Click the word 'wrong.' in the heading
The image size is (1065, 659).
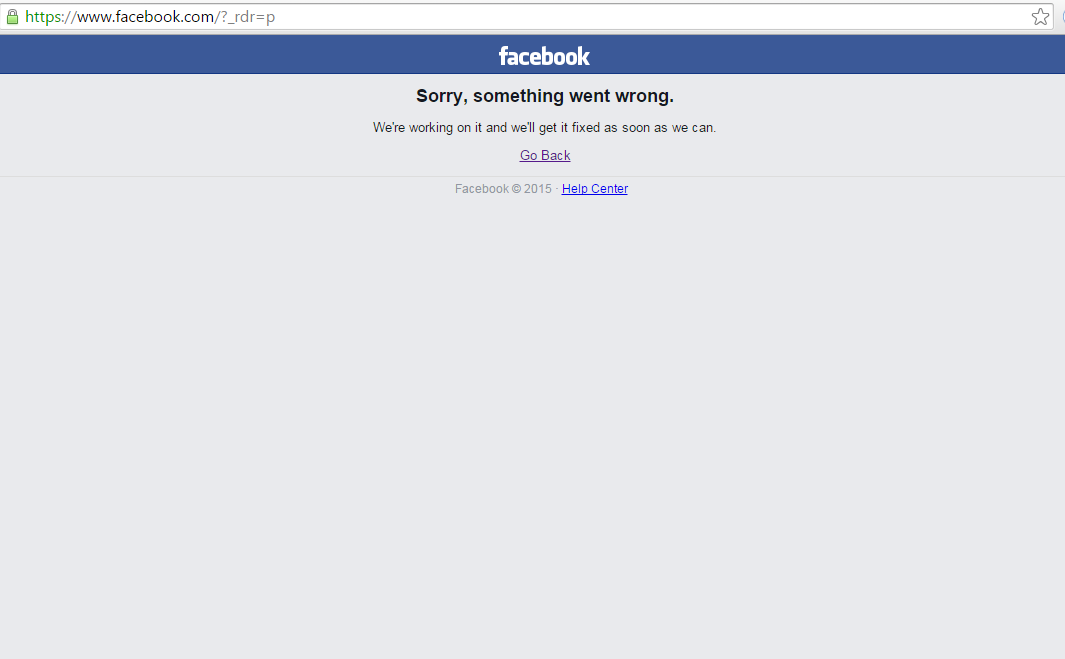tap(645, 96)
